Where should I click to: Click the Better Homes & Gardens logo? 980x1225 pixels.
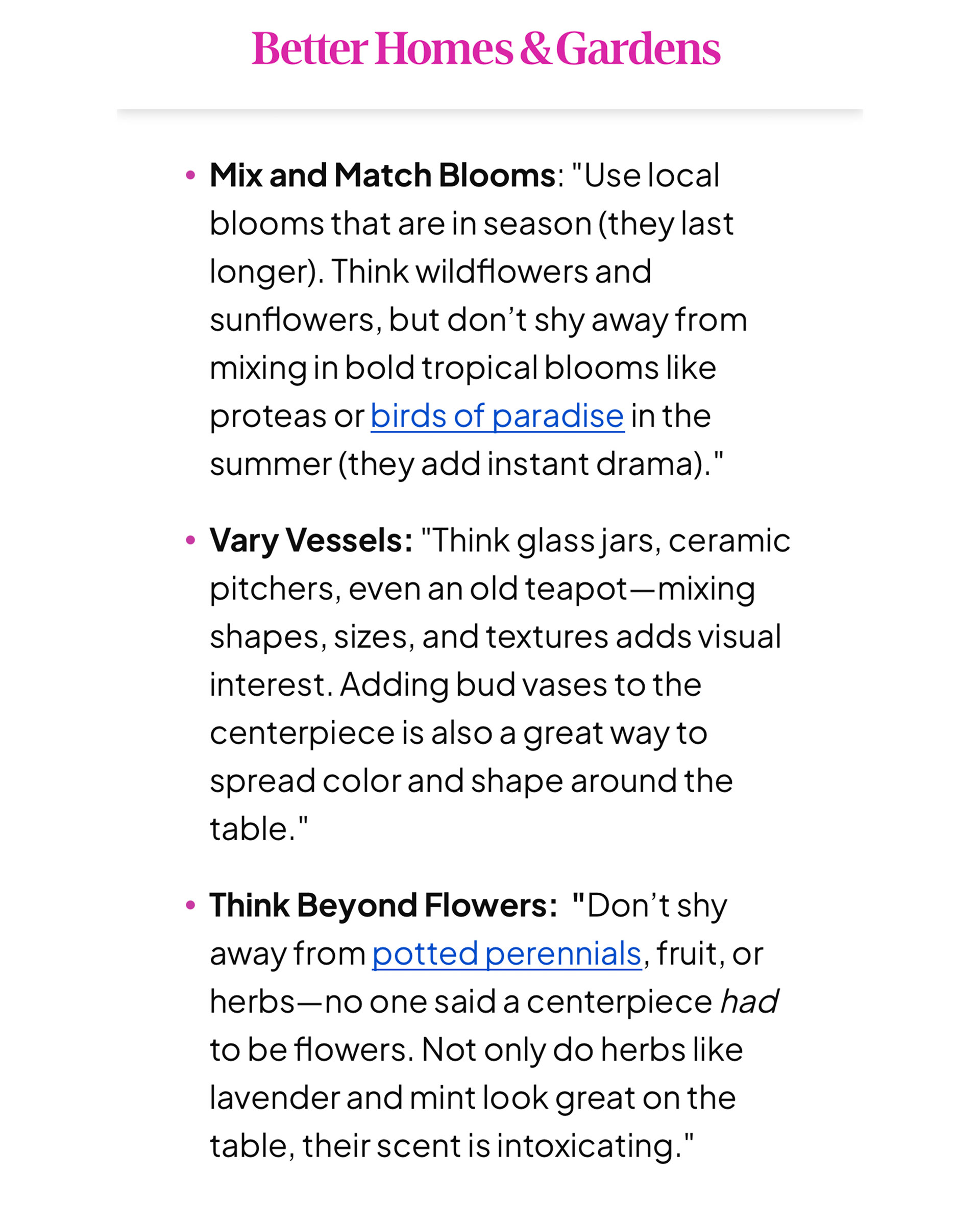pos(486,49)
